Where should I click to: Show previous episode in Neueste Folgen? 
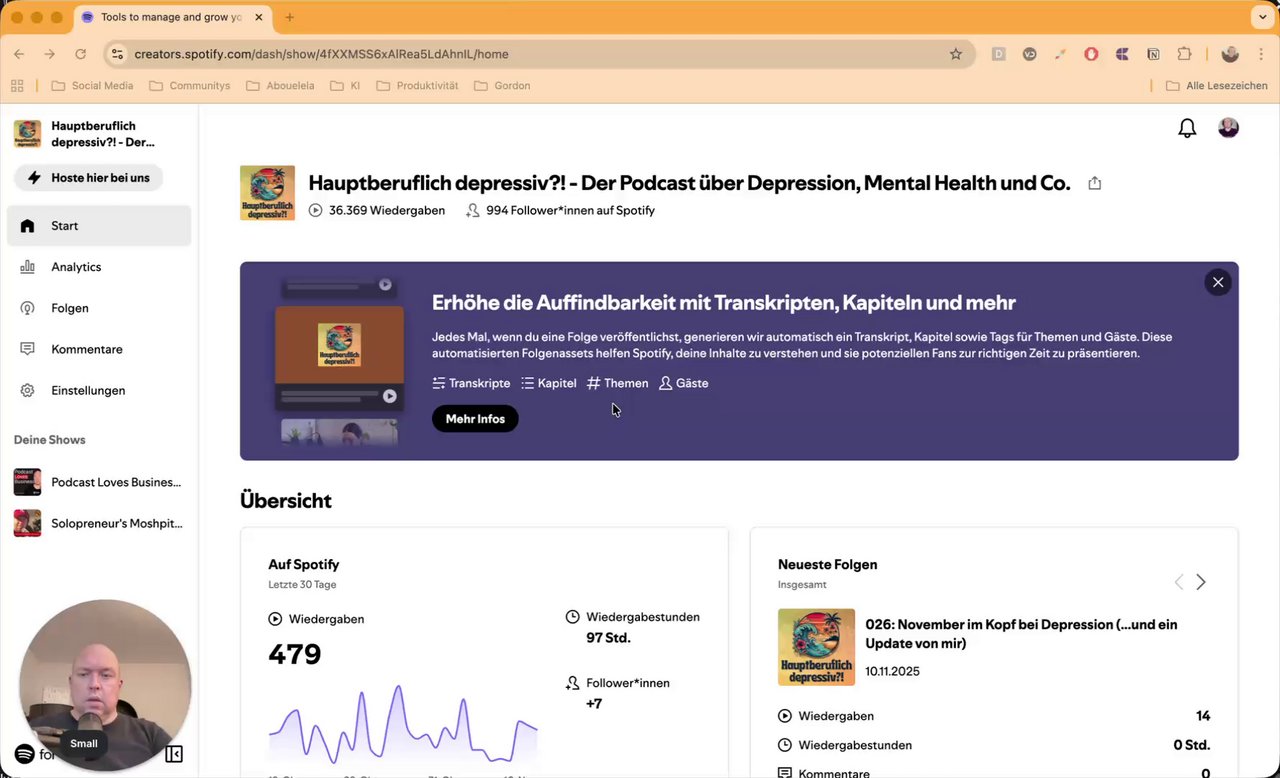(1178, 582)
